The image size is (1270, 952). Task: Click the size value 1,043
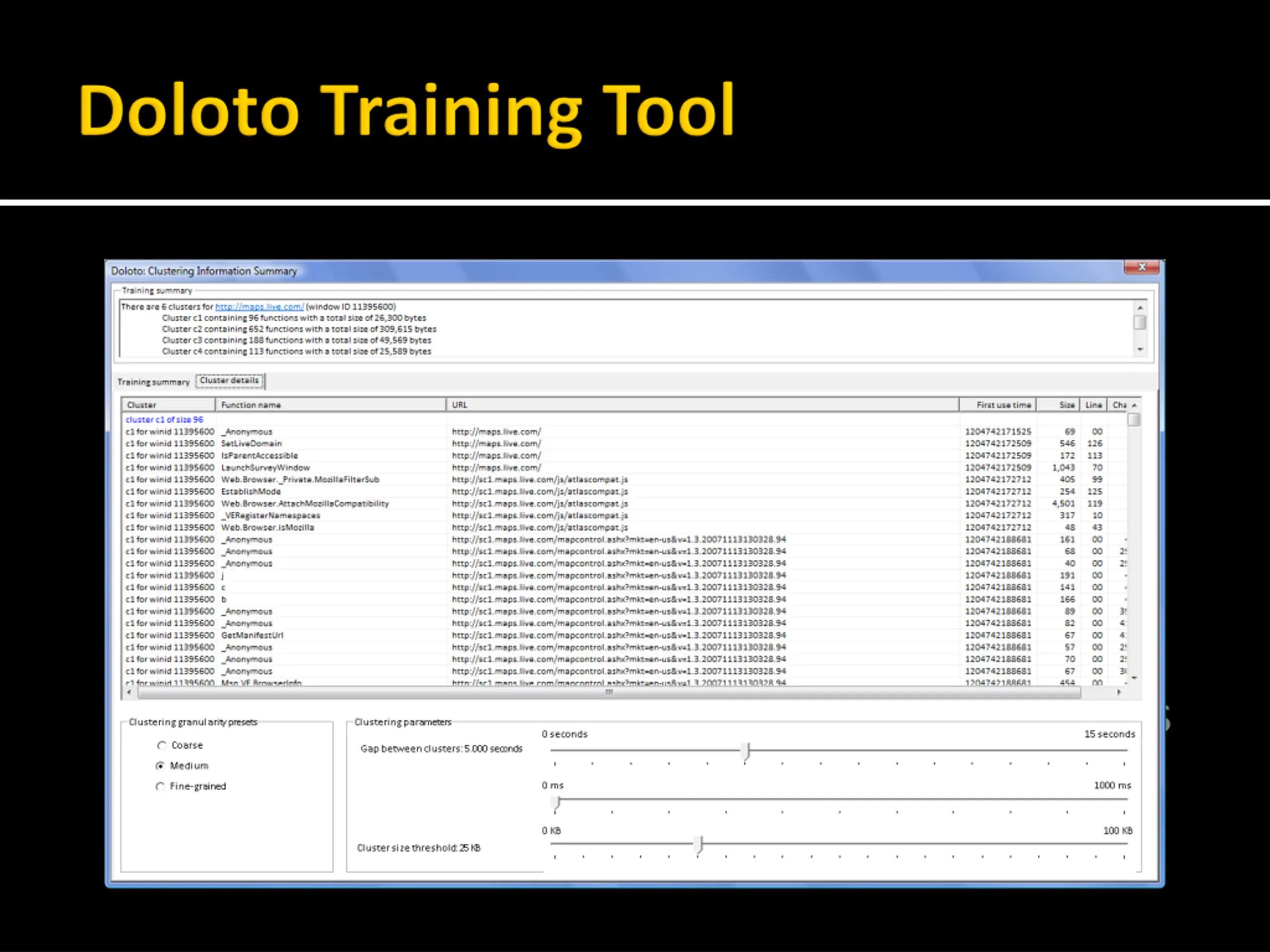1063,468
